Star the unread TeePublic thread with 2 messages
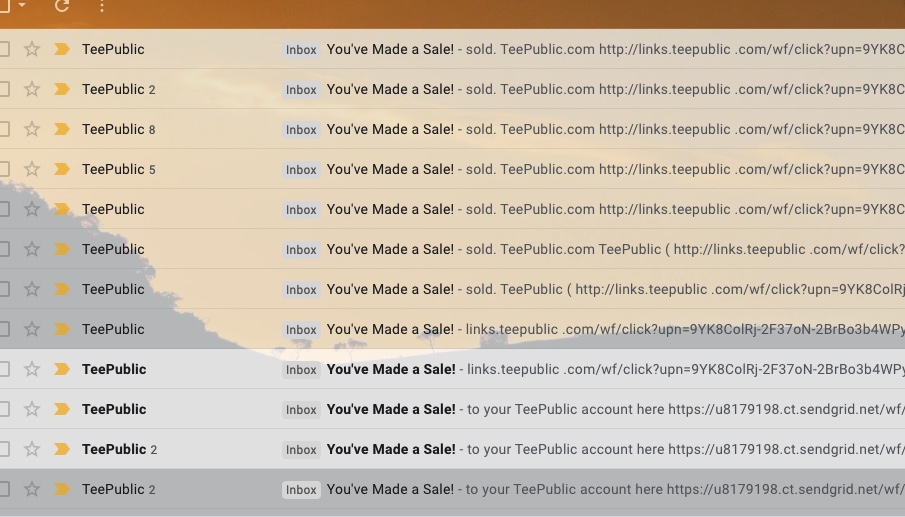The image size is (905, 517). (x=32, y=449)
